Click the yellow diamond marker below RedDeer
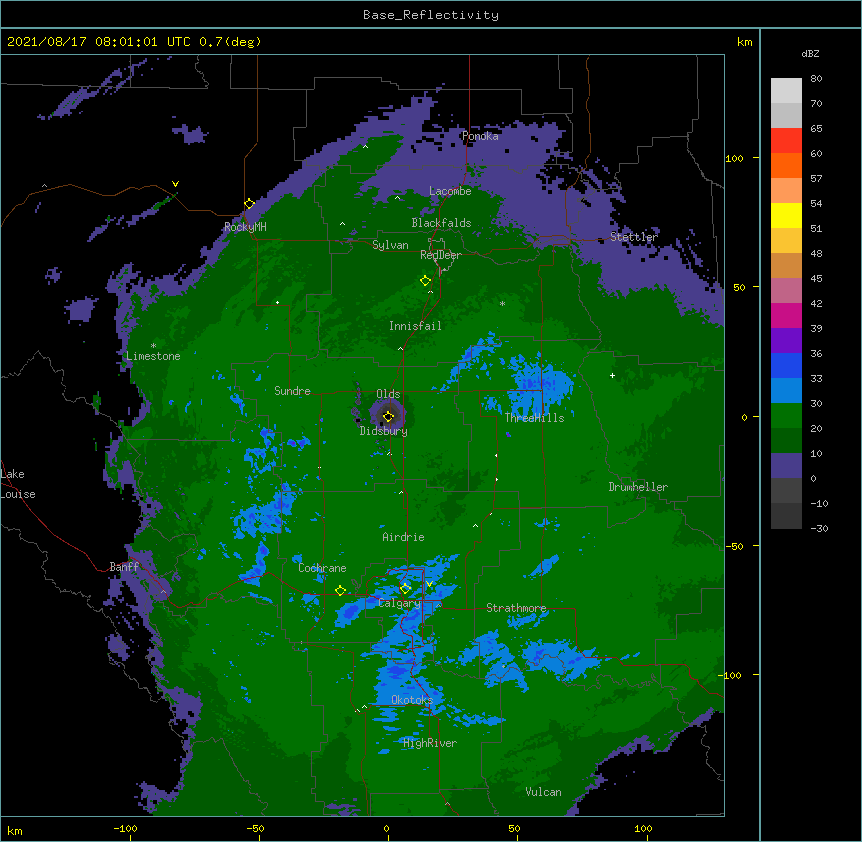 coord(425,281)
